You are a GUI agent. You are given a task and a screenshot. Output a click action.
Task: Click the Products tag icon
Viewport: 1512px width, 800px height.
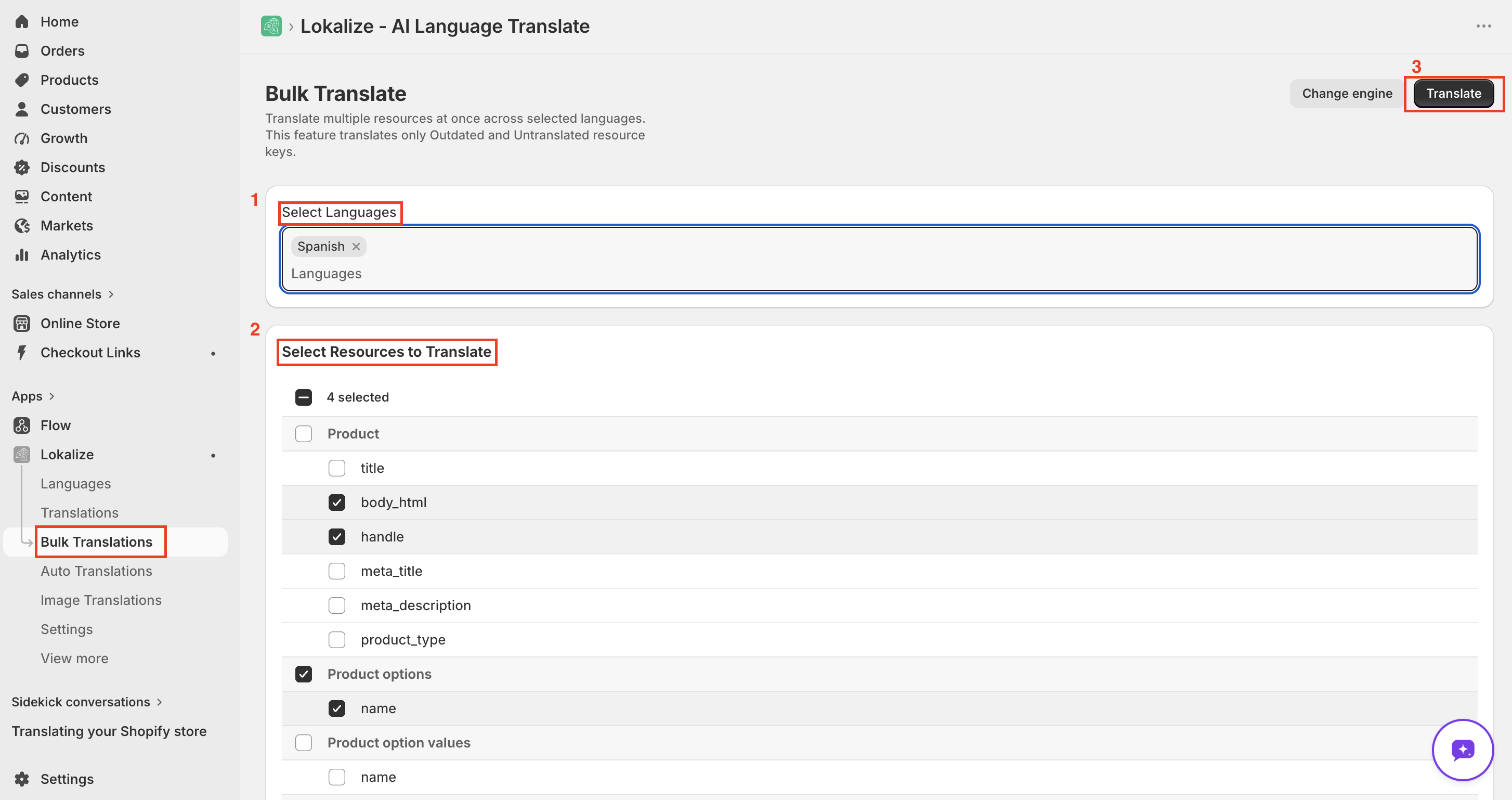click(x=22, y=80)
